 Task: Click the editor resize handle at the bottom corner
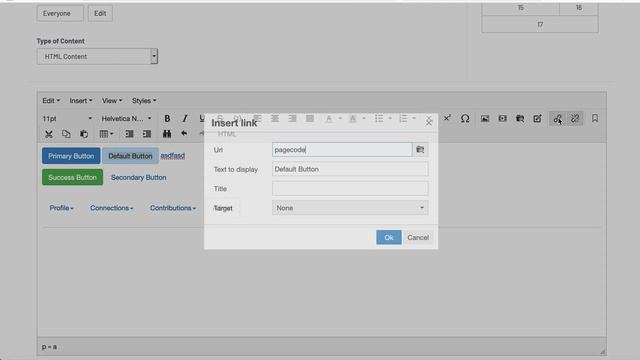pyautogui.click(x=602, y=351)
